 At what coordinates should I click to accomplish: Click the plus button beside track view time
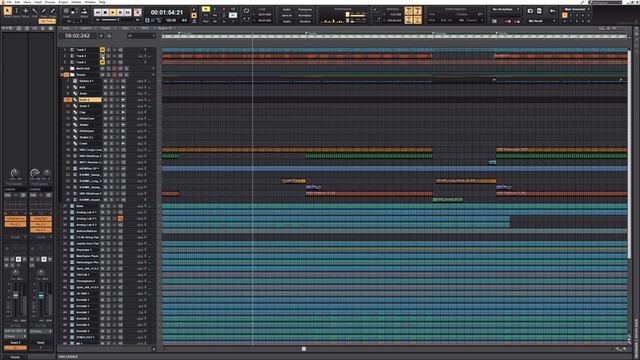coord(101,36)
